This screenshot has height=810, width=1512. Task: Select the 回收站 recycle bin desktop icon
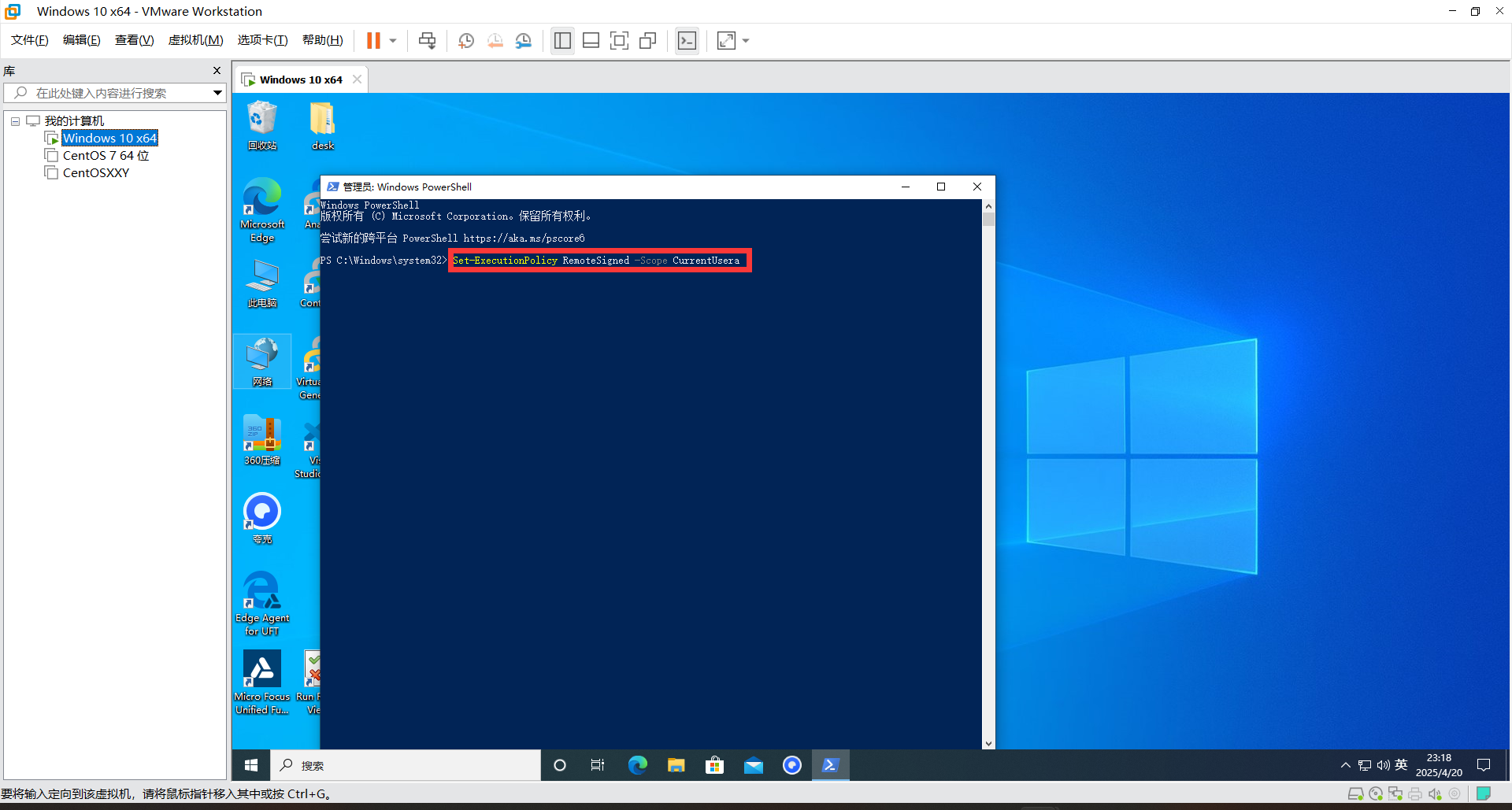(262, 126)
